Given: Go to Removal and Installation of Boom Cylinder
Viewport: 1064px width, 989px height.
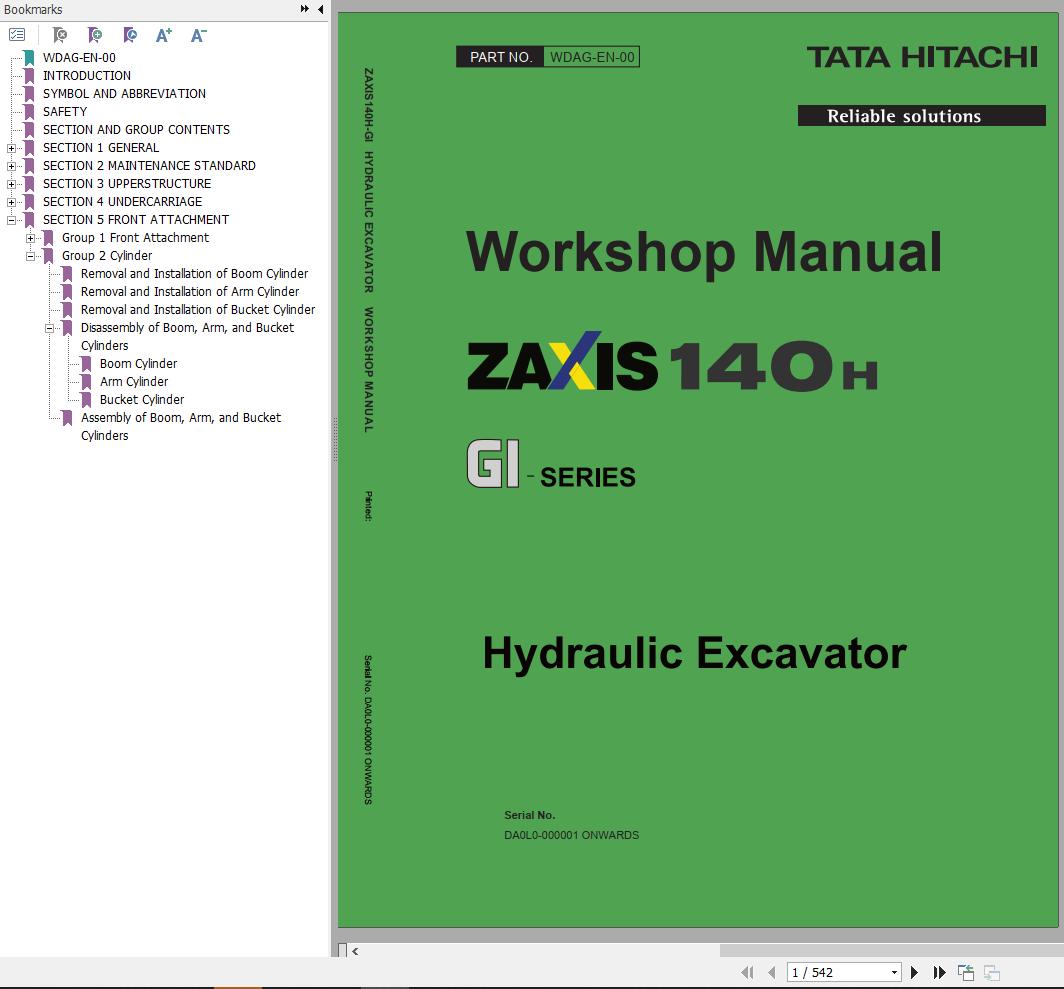Looking at the screenshot, I should [x=194, y=274].
